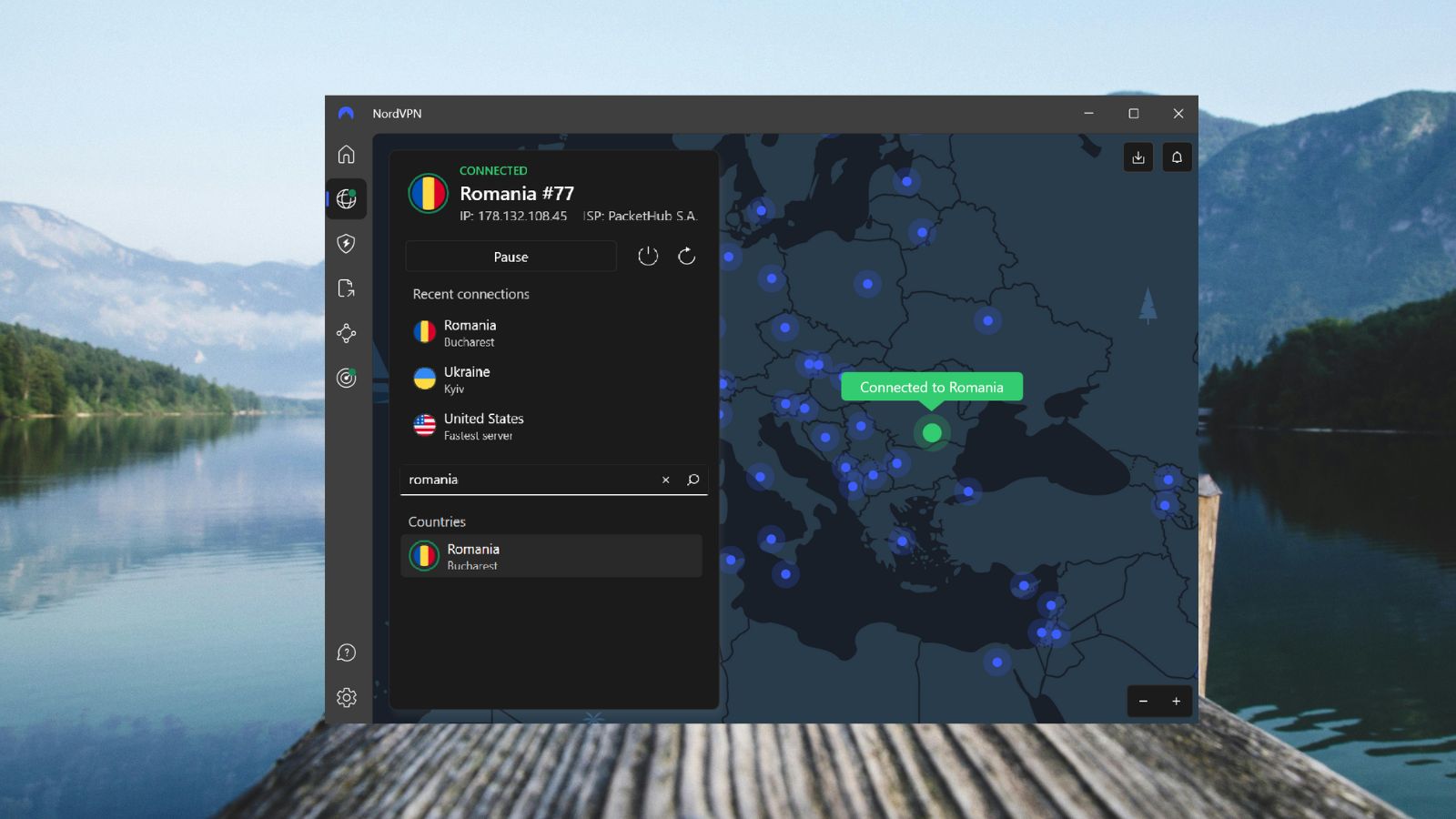Open Threat Protection shield icon
1456x819 pixels.
(x=347, y=244)
